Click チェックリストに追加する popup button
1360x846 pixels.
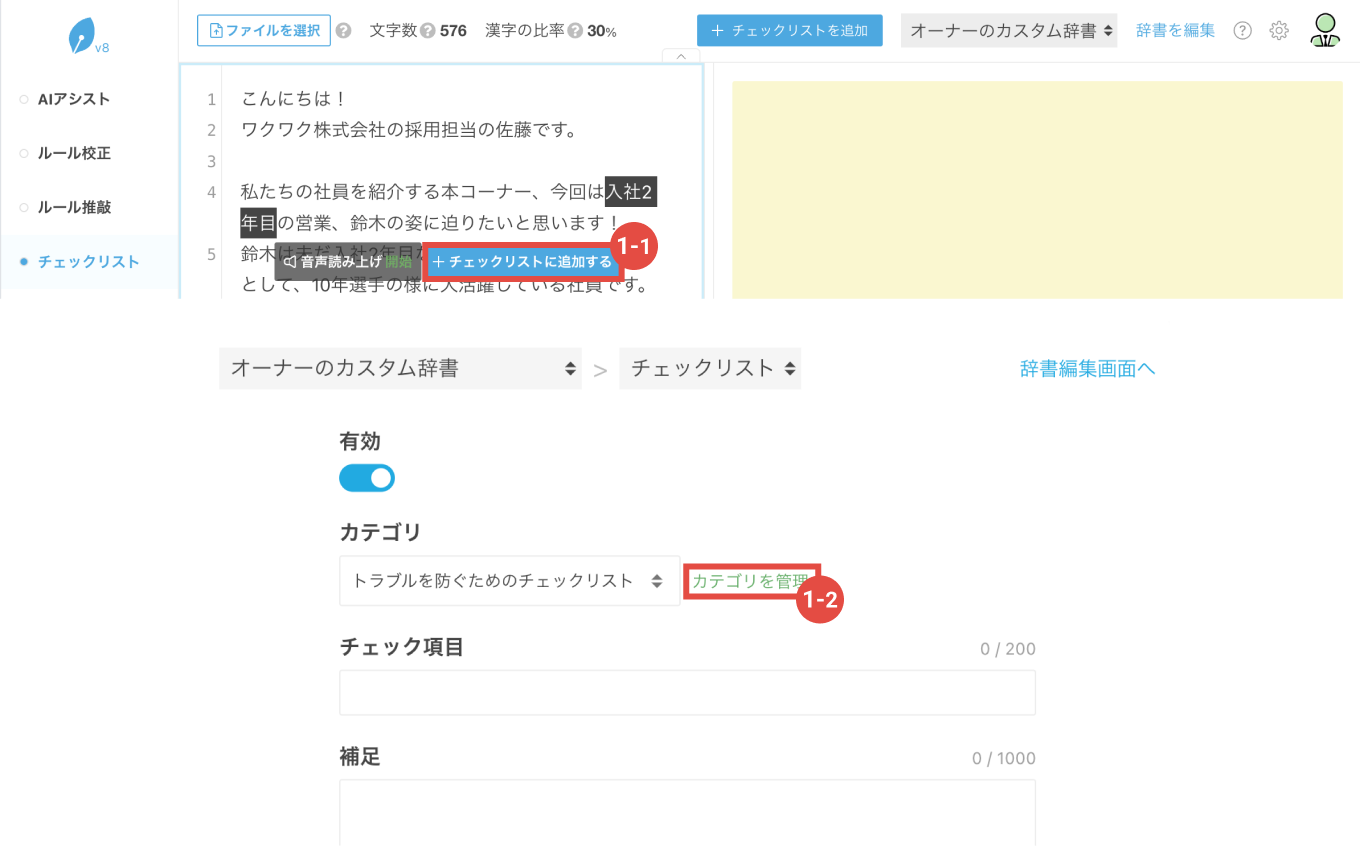522,262
